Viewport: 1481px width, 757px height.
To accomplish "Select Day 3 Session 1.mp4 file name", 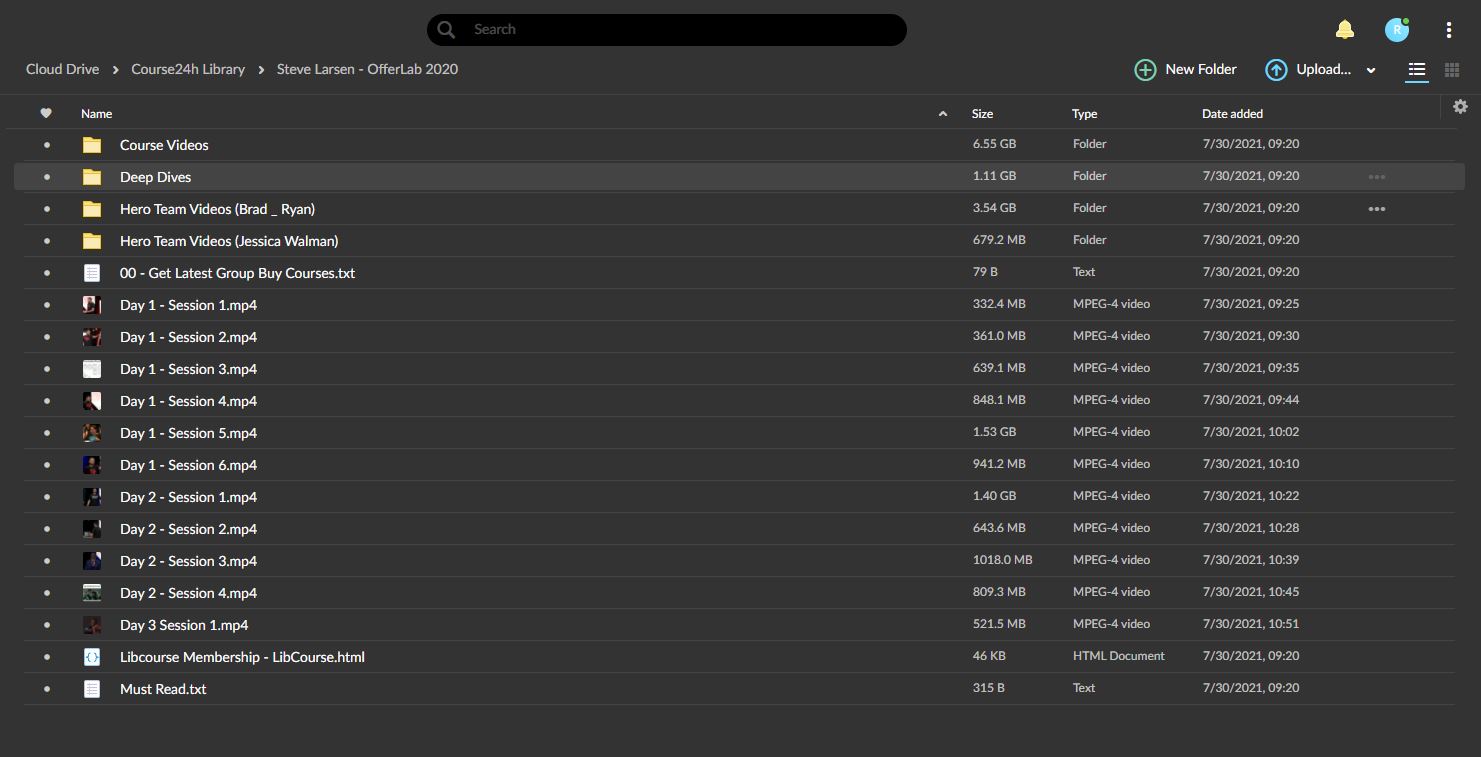I will (x=184, y=625).
